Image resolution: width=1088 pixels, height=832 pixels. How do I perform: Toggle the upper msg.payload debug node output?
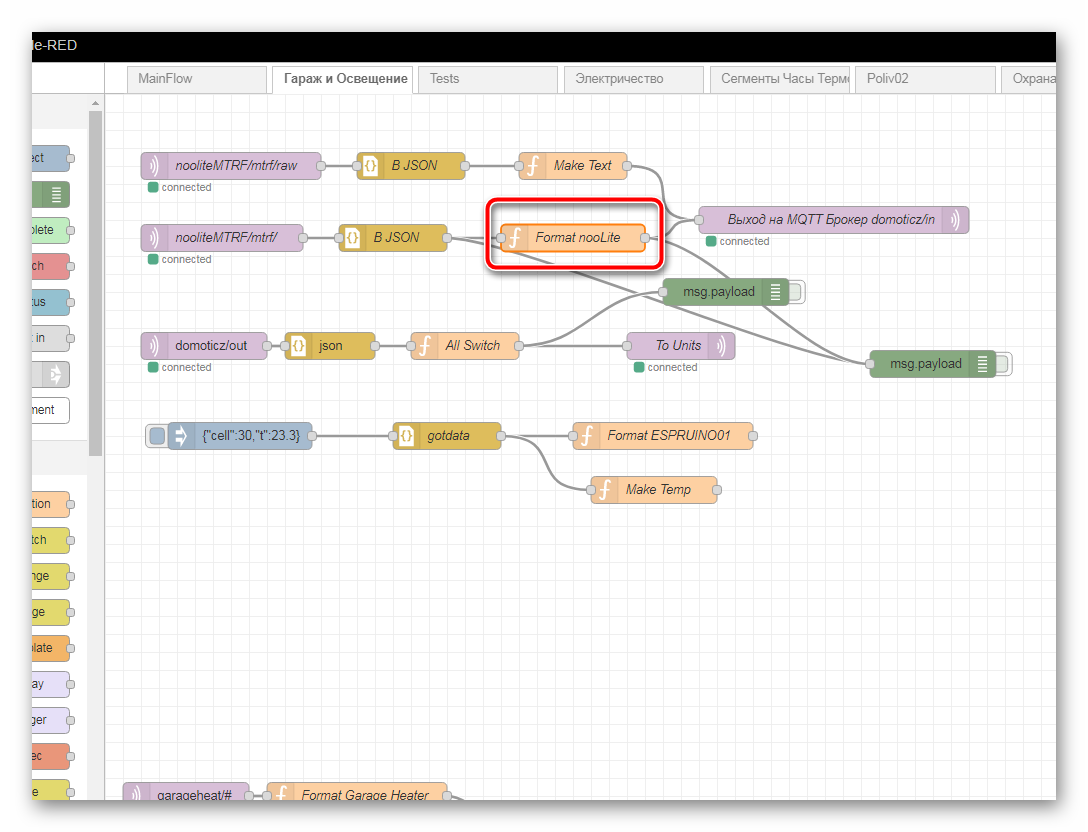[797, 292]
